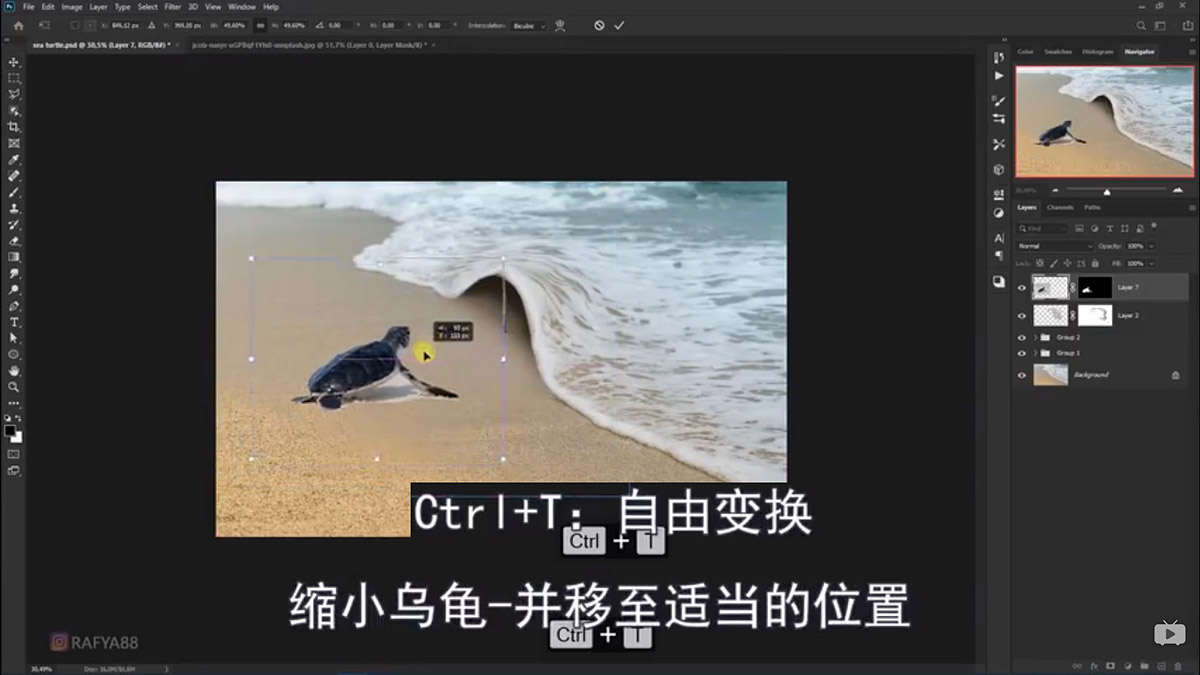
Task: Open the Lasso tool
Action: pos(14,93)
